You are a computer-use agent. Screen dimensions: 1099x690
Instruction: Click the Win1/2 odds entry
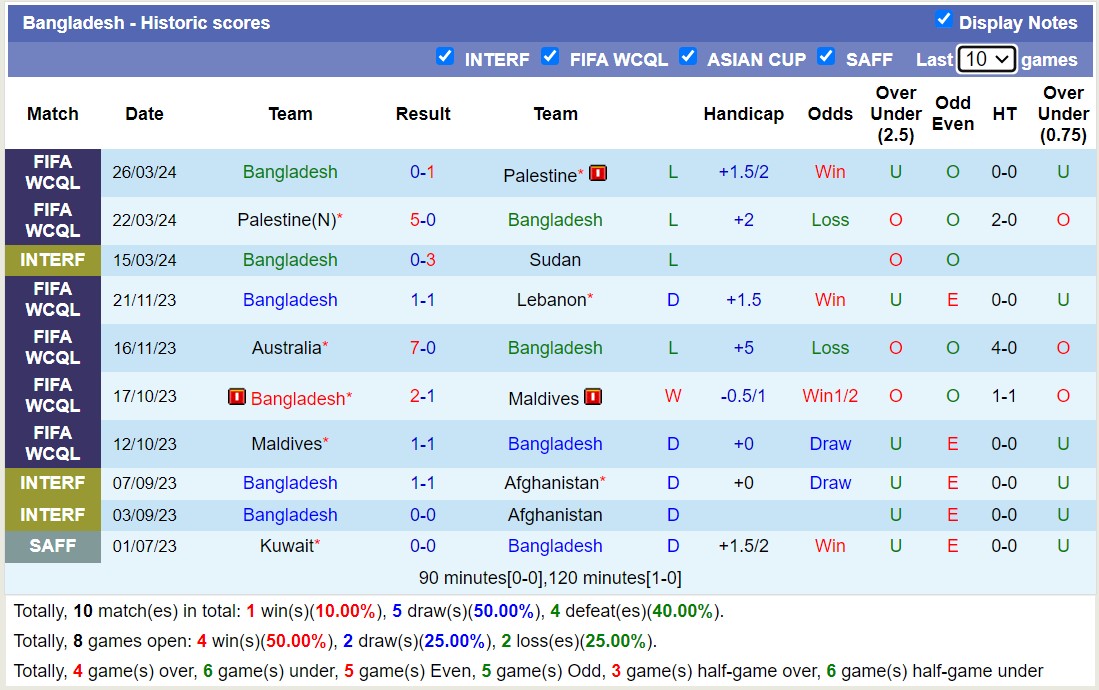[830, 396]
